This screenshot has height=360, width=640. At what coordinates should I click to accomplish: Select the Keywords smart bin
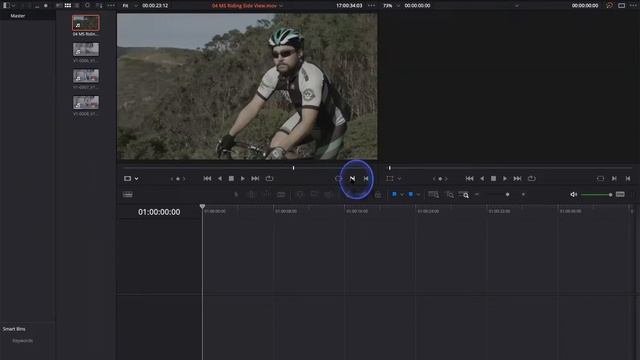click(x=23, y=340)
